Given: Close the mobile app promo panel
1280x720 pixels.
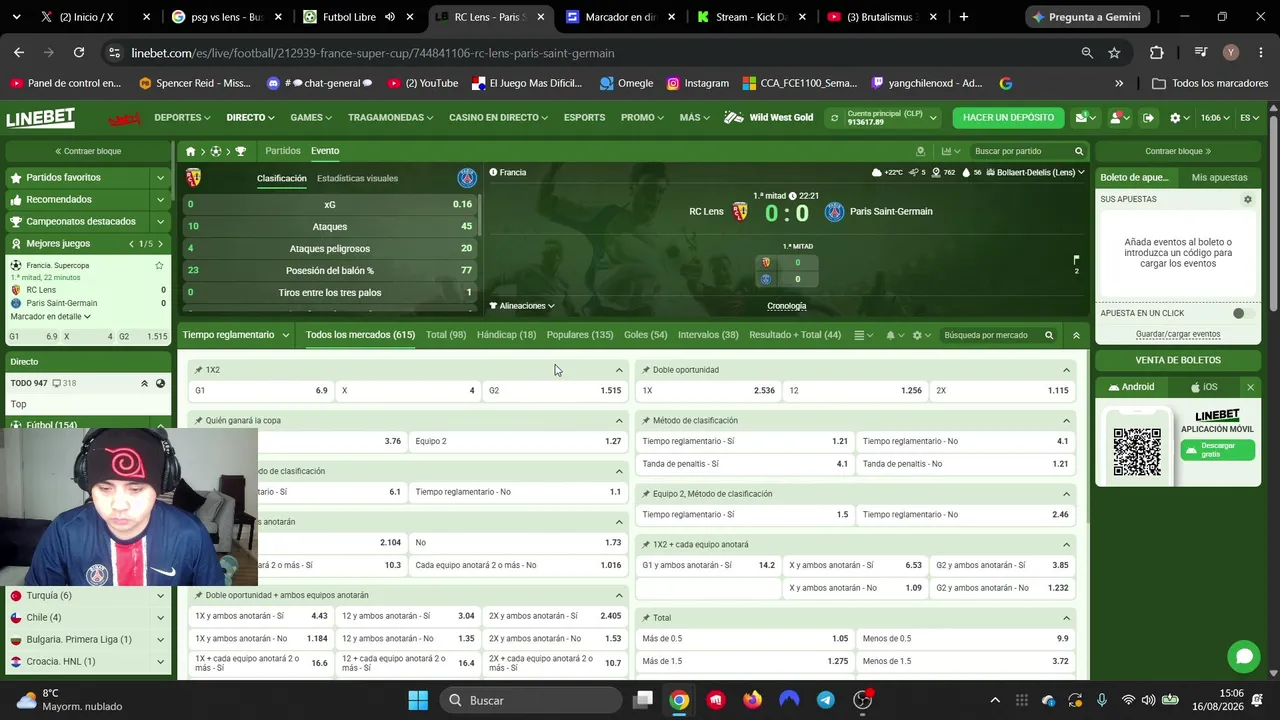Looking at the screenshot, I should pyautogui.click(x=1250, y=387).
